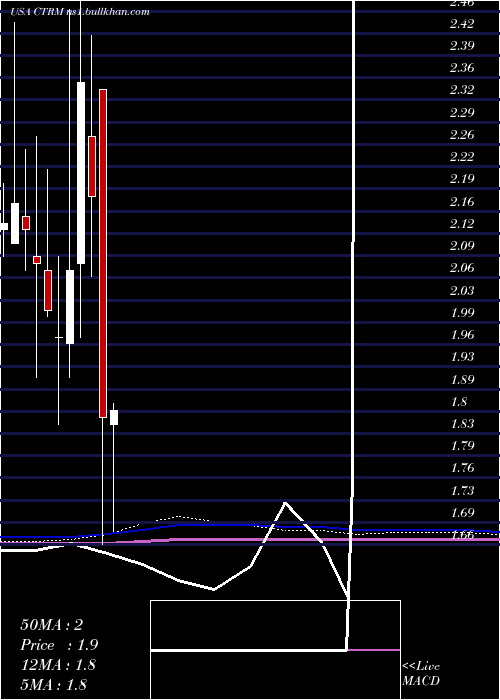
Task: Click the 2.29 price axis label
Action: click(x=461, y=112)
